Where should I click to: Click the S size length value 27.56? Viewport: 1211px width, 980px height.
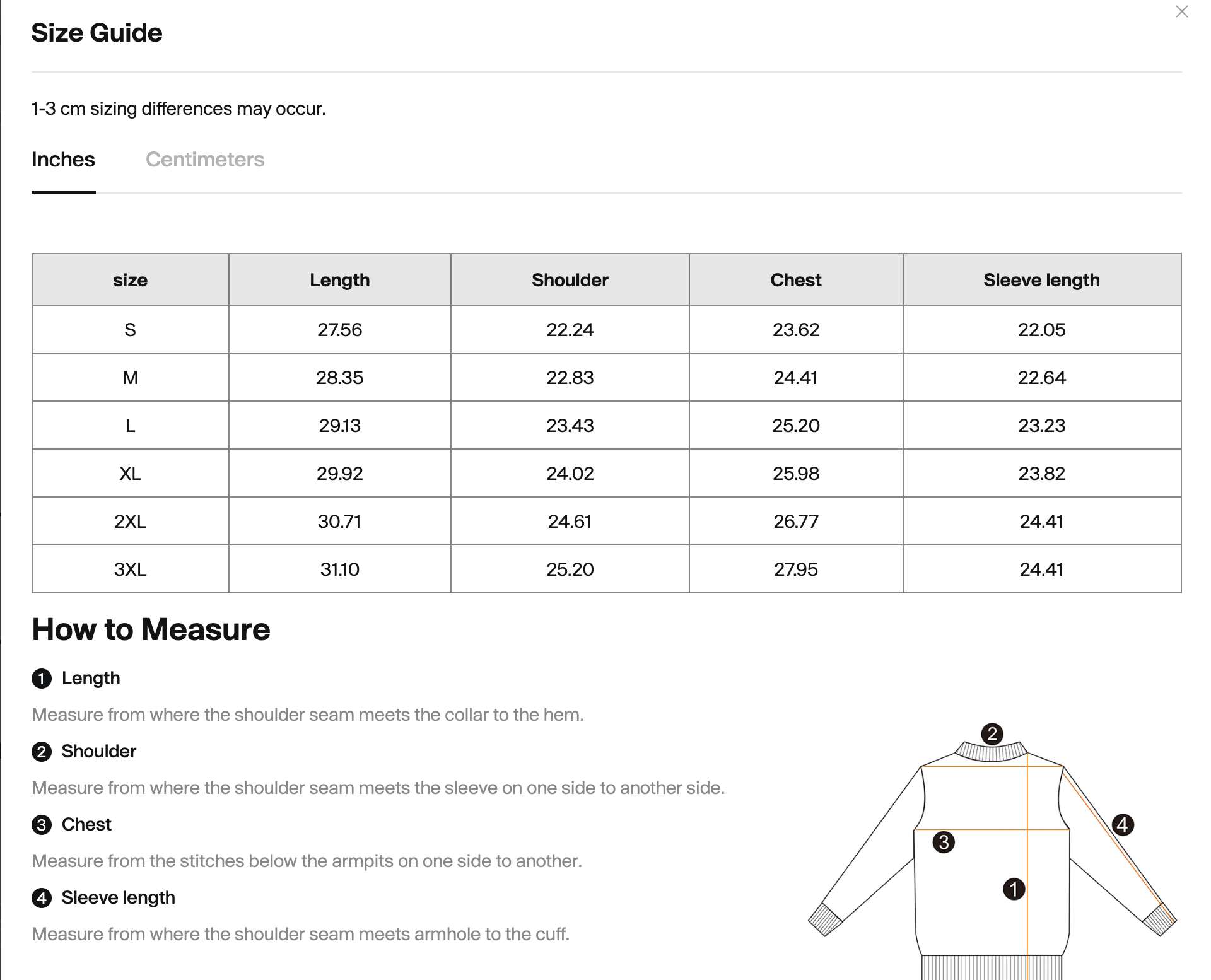(x=339, y=330)
